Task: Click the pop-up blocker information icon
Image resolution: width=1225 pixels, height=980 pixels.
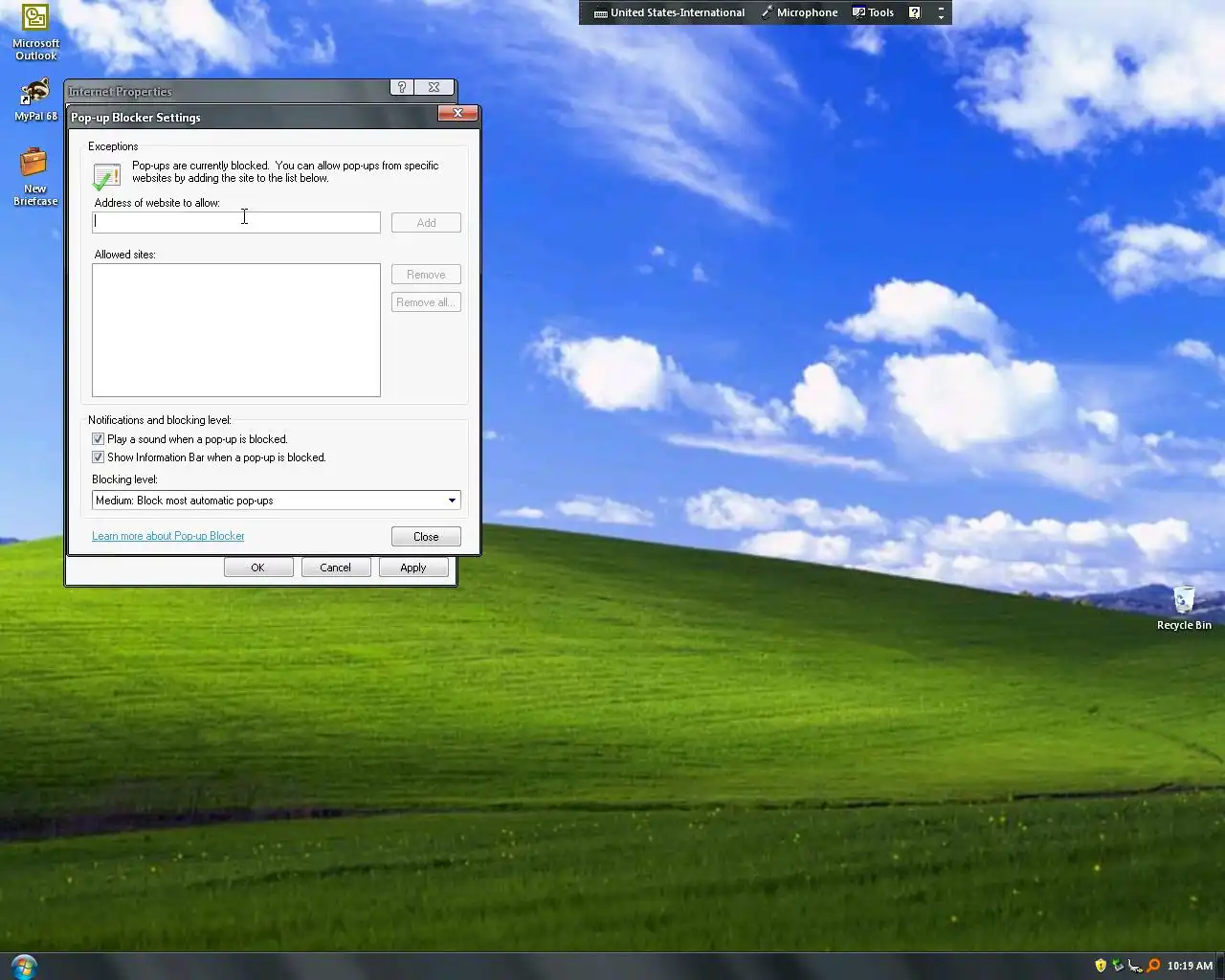Action: (106, 176)
